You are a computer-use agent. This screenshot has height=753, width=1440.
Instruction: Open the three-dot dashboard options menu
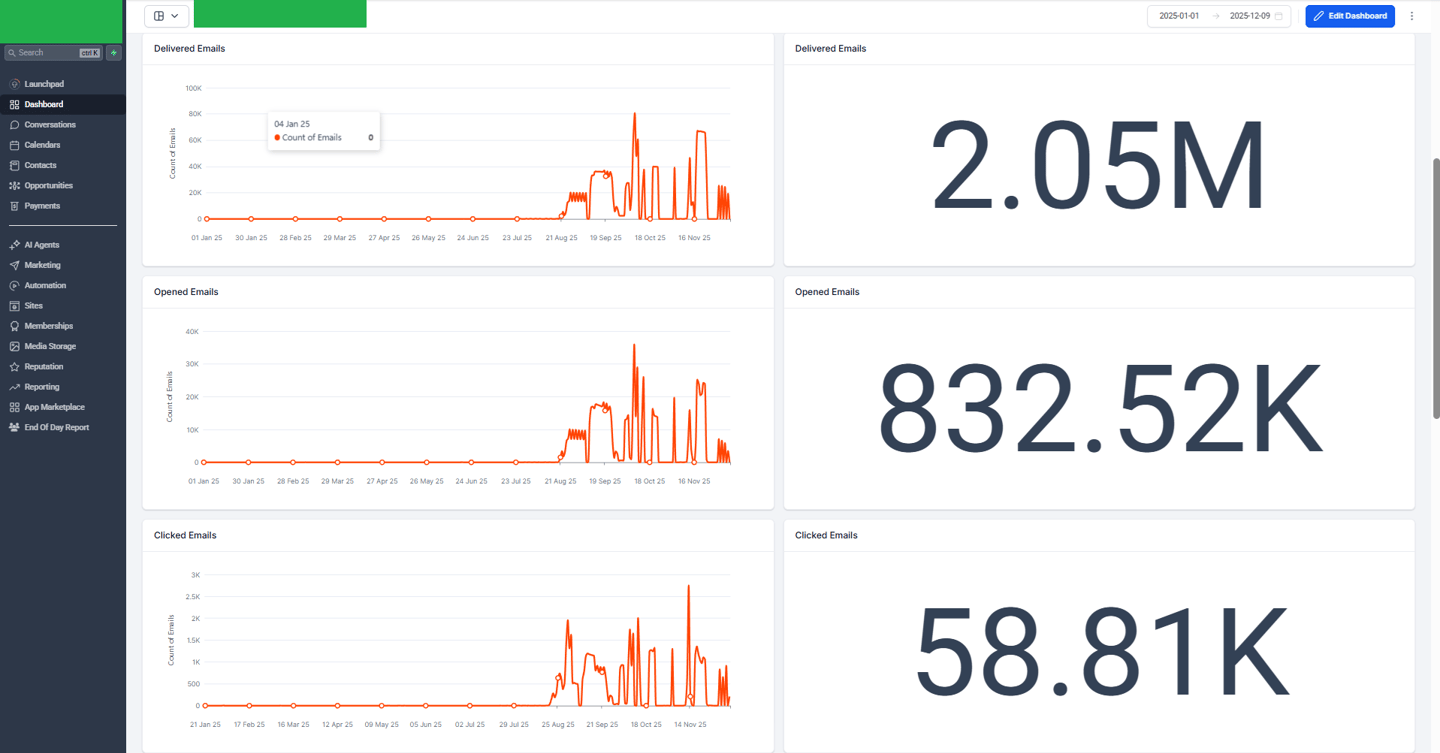click(x=1412, y=16)
